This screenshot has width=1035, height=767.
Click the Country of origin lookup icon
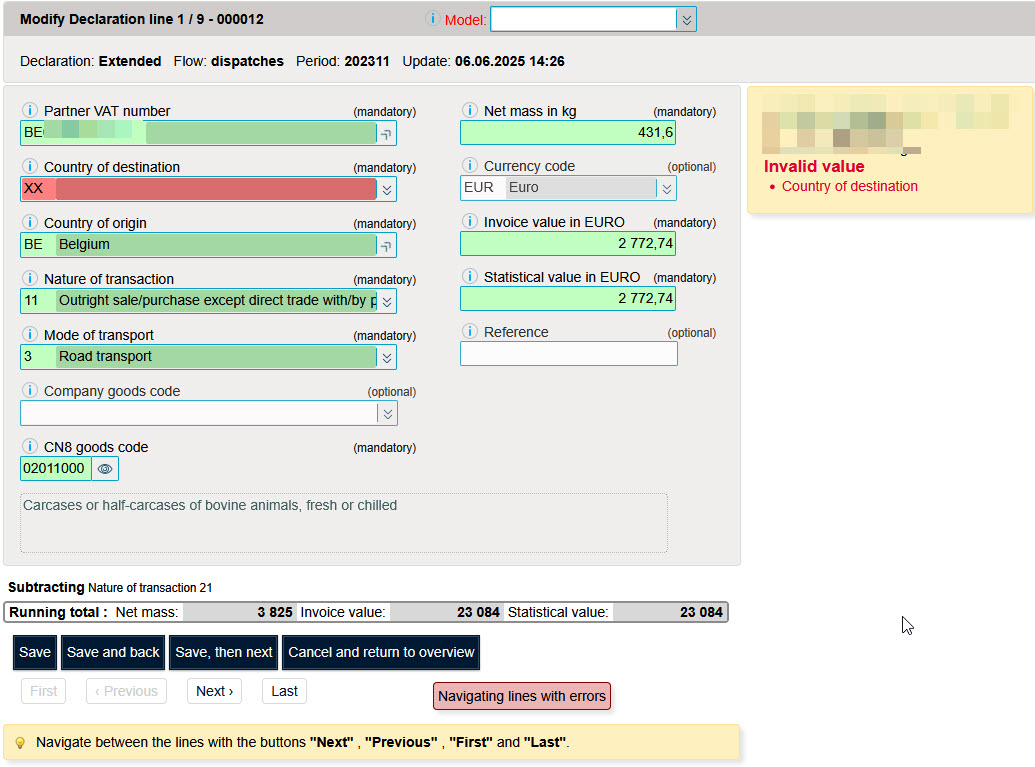(386, 245)
